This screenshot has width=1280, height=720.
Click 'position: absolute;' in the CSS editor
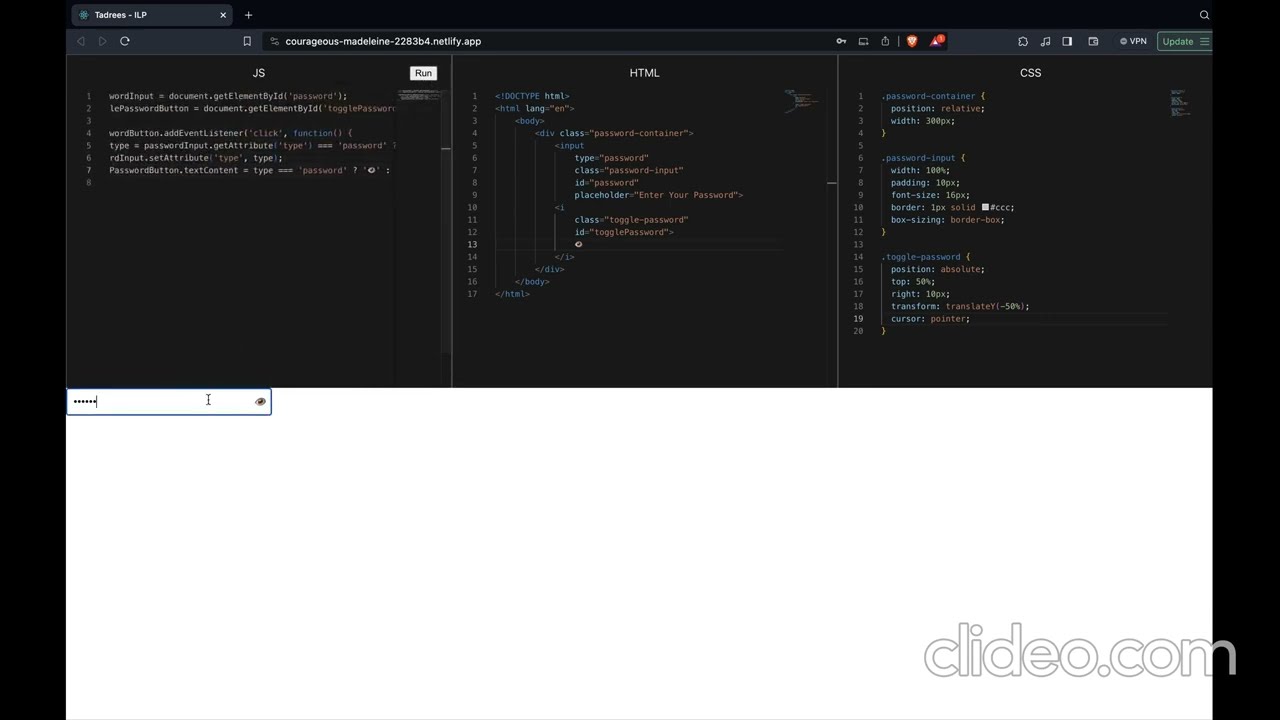click(938, 269)
